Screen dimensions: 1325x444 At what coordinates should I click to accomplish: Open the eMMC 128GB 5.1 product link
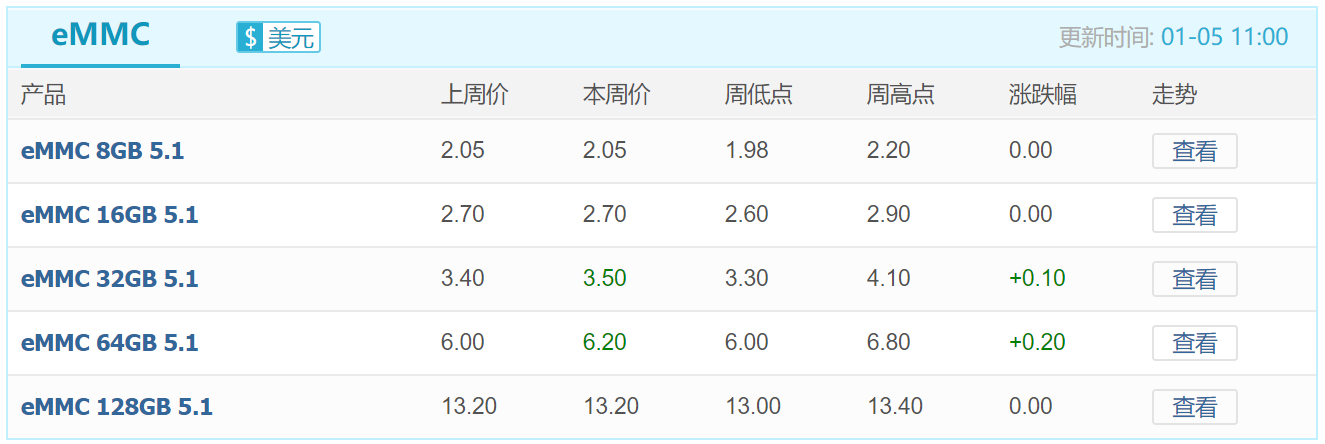[116, 407]
